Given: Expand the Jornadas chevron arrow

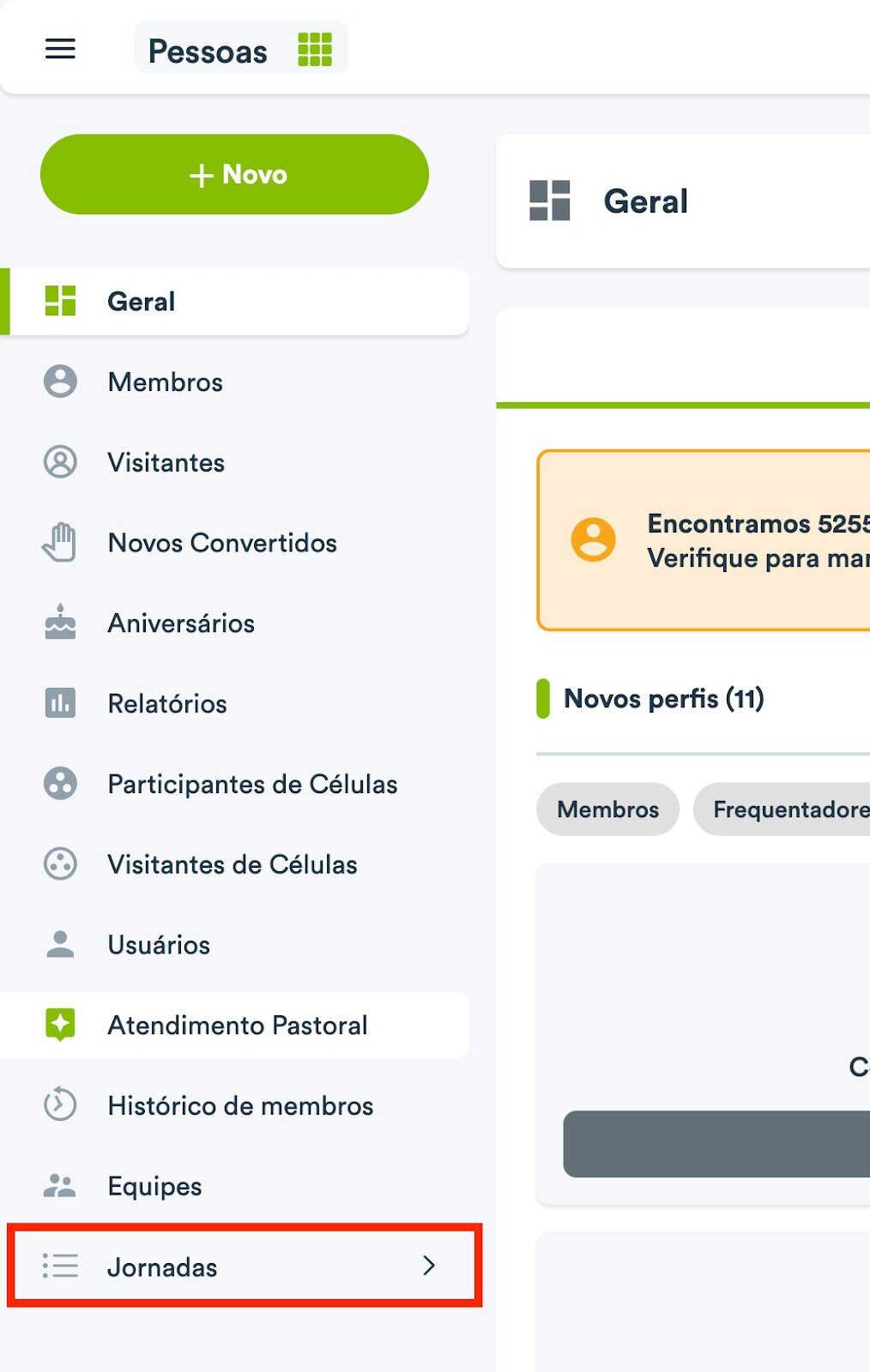Looking at the screenshot, I should pyautogui.click(x=429, y=1266).
